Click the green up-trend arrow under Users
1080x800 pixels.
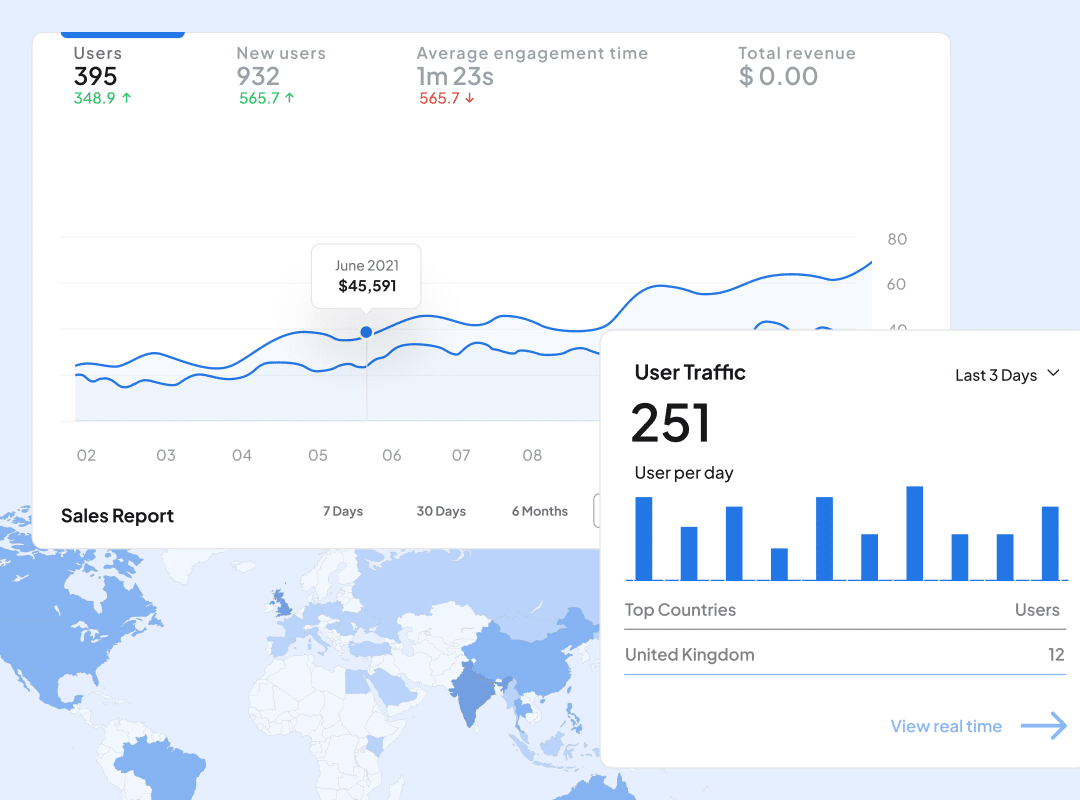click(128, 98)
